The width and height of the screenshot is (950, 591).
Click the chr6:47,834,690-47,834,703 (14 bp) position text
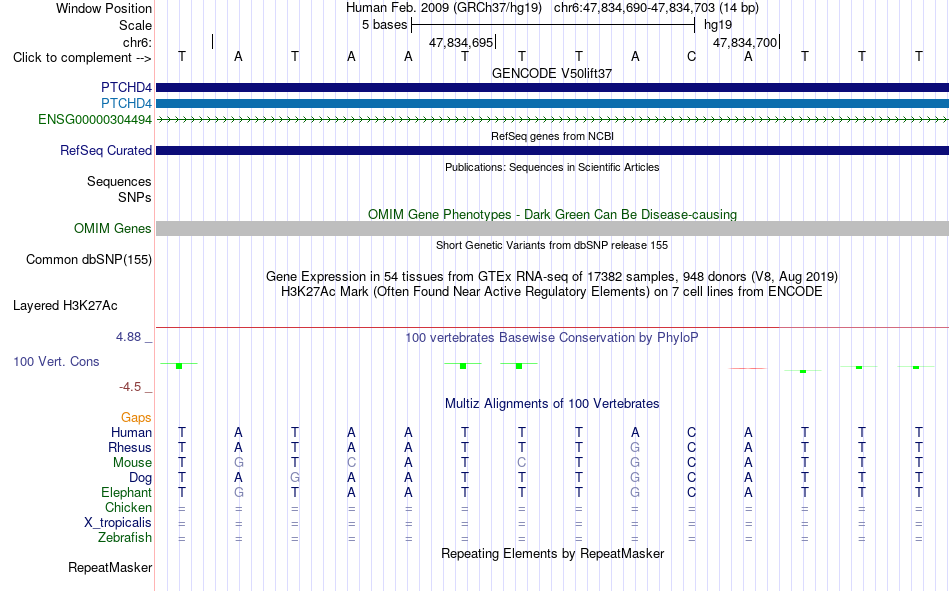click(656, 8)
